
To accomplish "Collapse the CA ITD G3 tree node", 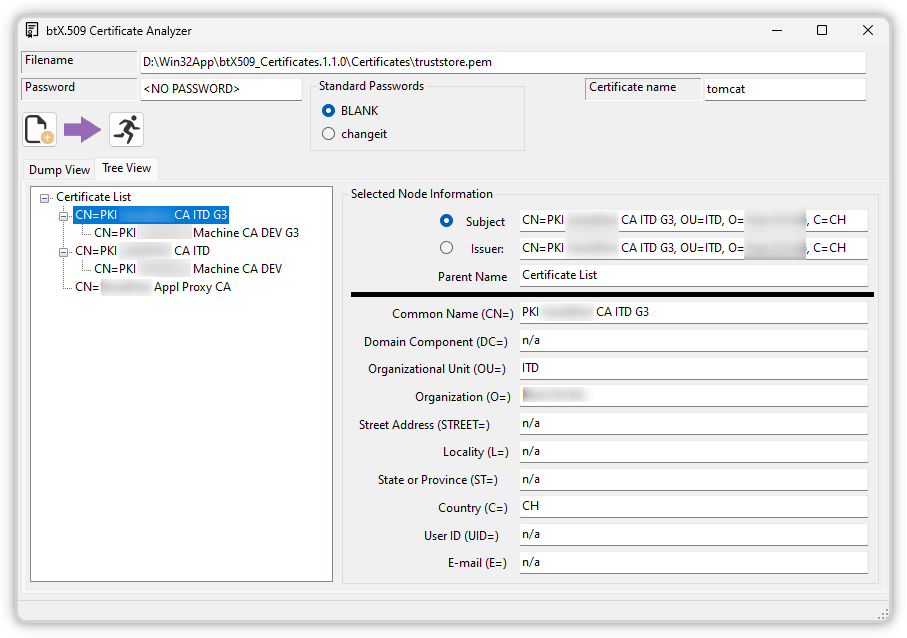I will pos(63,215).
